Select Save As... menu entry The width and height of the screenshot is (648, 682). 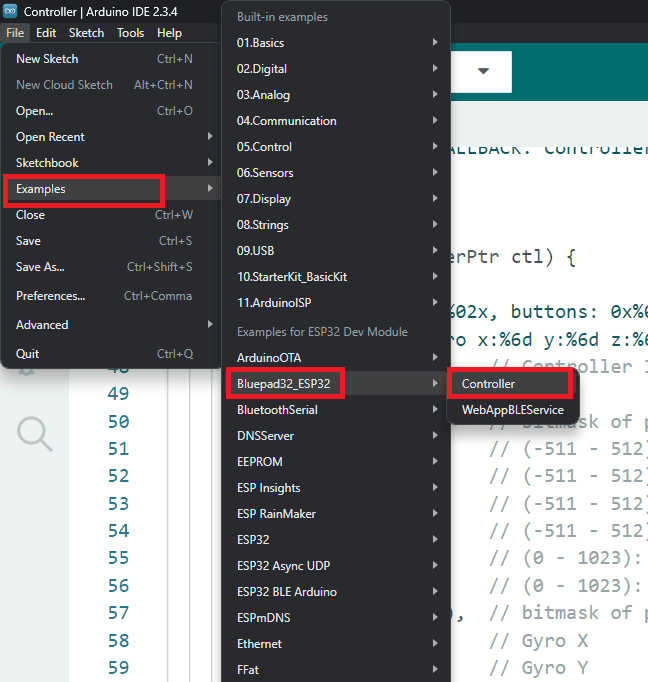pos(40,267)
